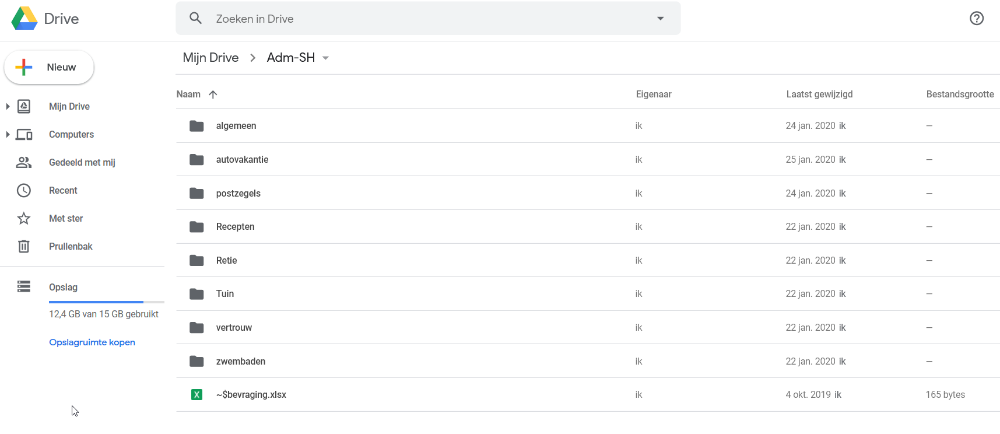The width and height of the screenshot is (1000, 434).
Task: Open the help question mark icon
Action: point(977,19)
